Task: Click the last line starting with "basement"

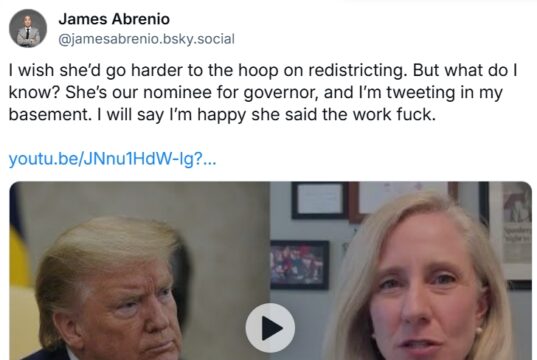Action: pos(222,115)
